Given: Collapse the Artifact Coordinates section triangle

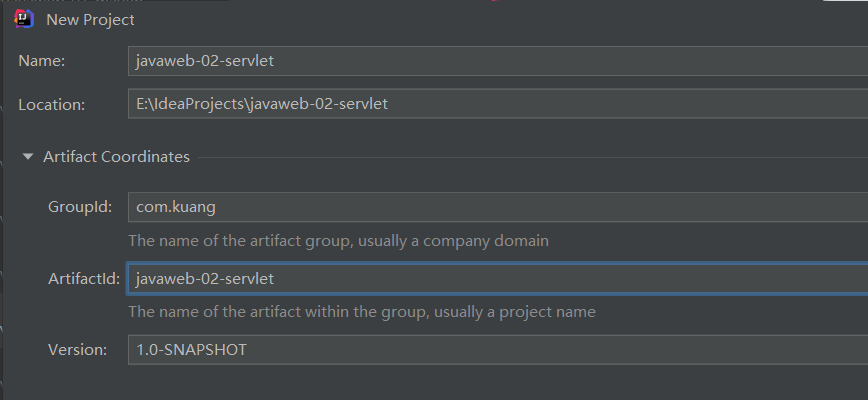Looking at the screenshot, I should pos(28,157).
